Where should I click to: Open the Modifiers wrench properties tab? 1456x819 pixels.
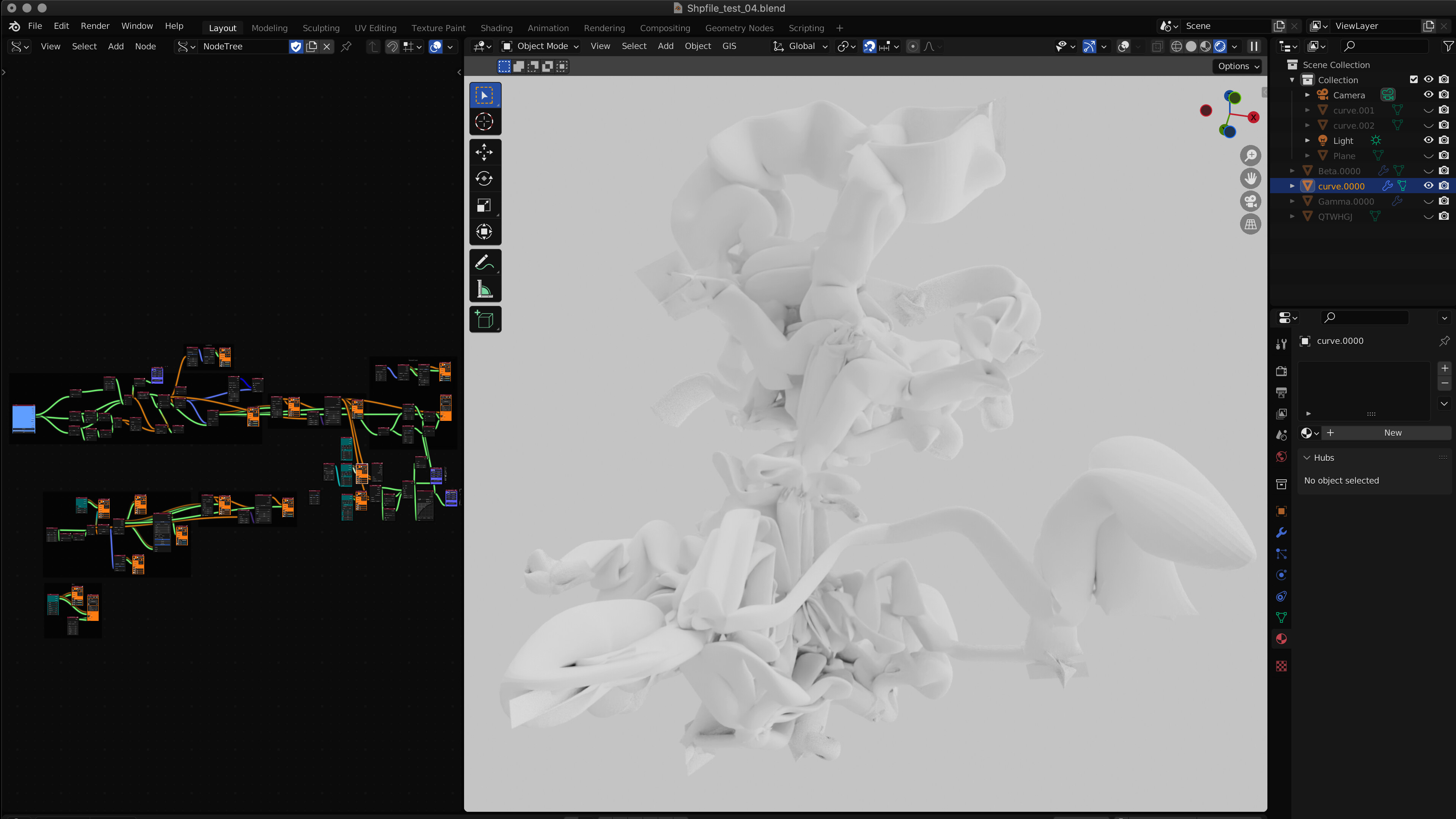coord(1281,532)
